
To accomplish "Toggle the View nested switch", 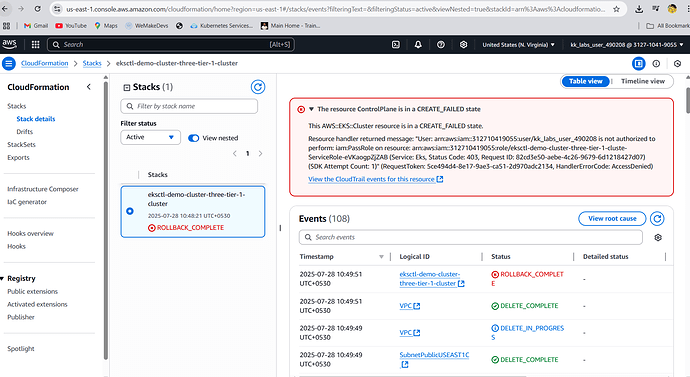I will (193, 138).
